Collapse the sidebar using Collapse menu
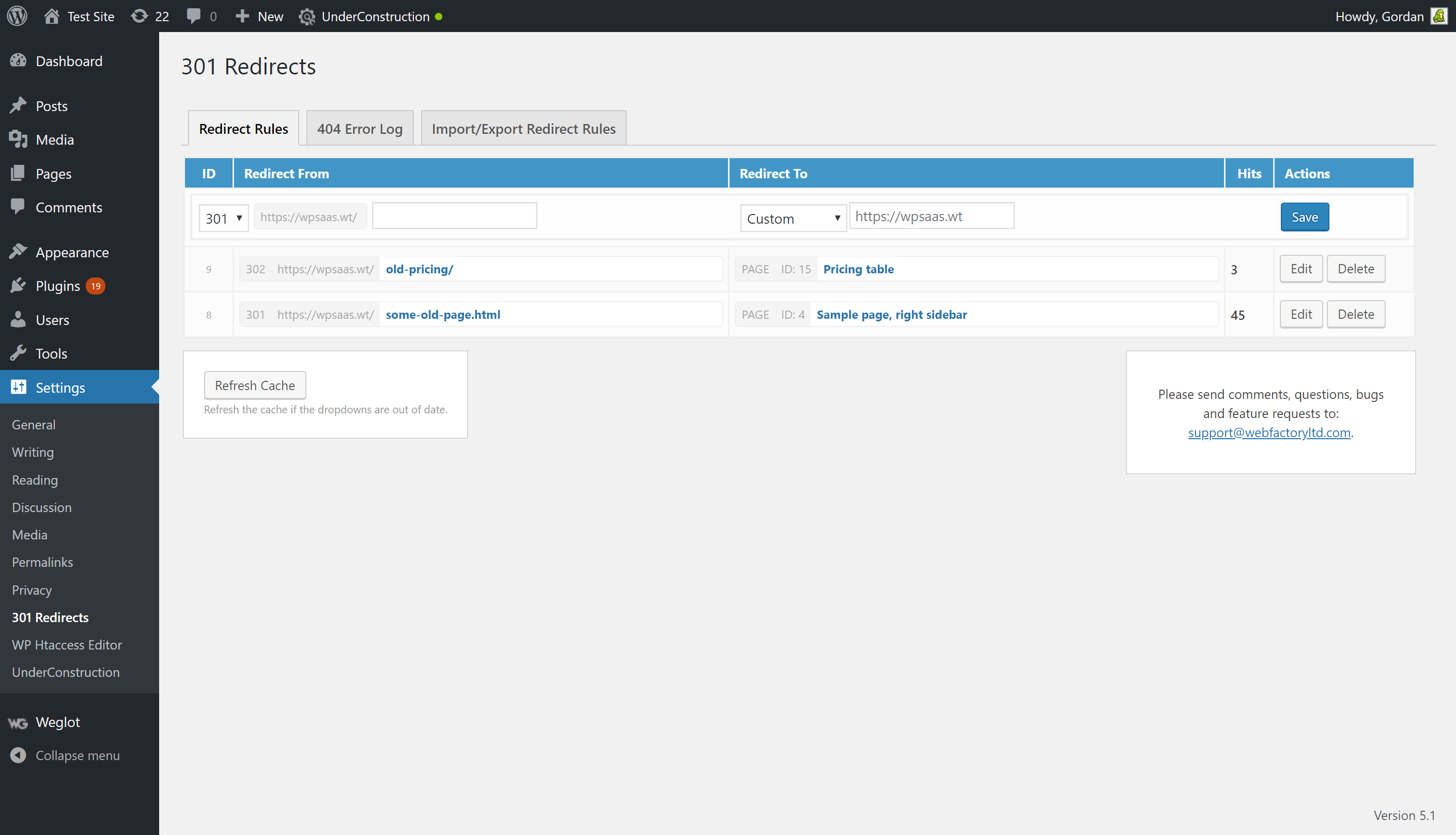1456x835 pixels. click(78, 755)
